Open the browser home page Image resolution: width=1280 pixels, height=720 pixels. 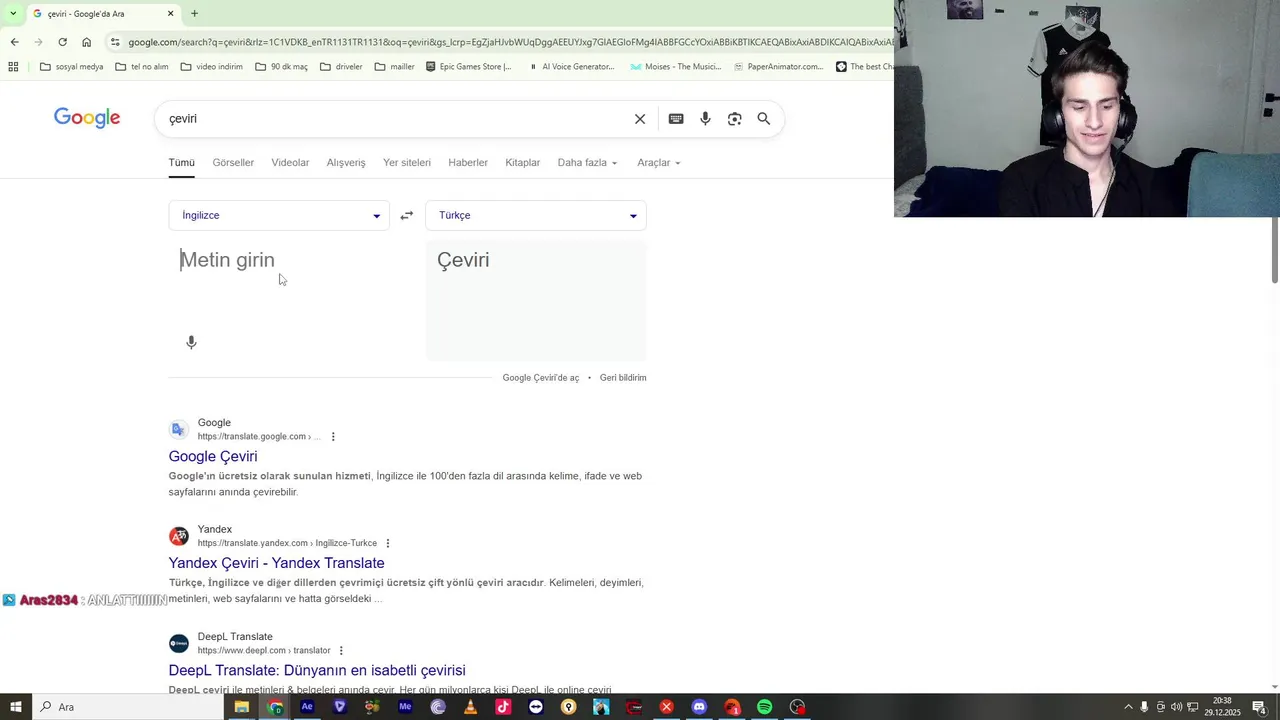[x=86, y=42]
